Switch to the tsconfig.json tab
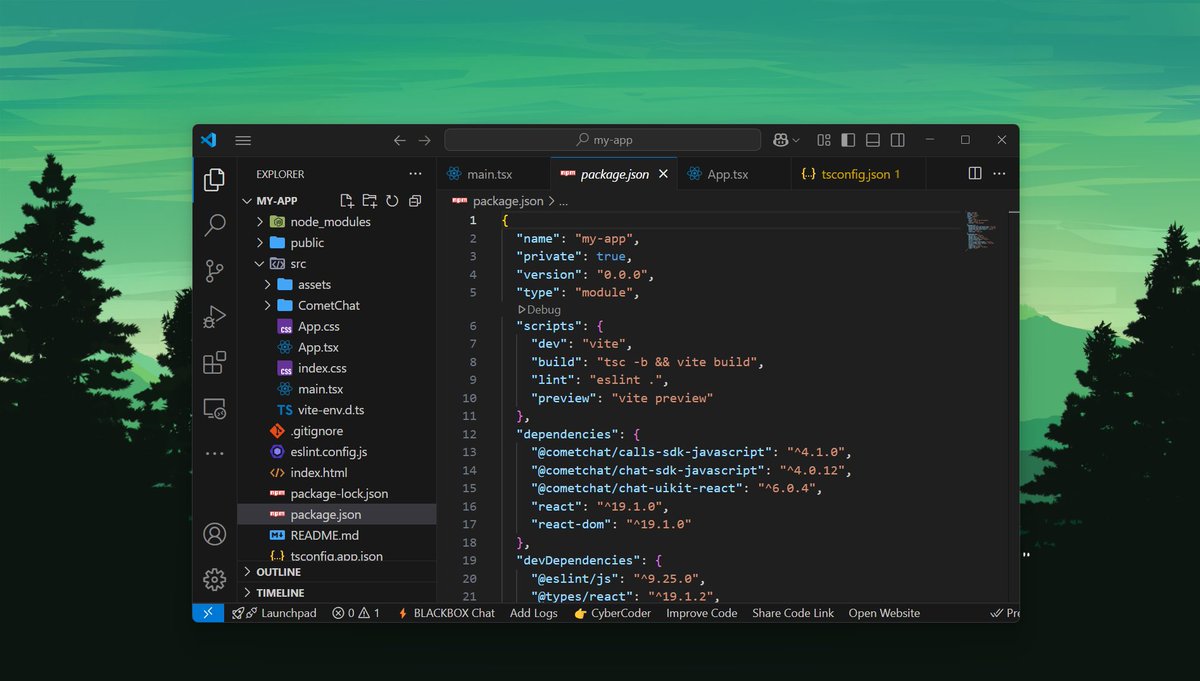Viewport: 1200px width, 681px height. [x=858, y=174]
